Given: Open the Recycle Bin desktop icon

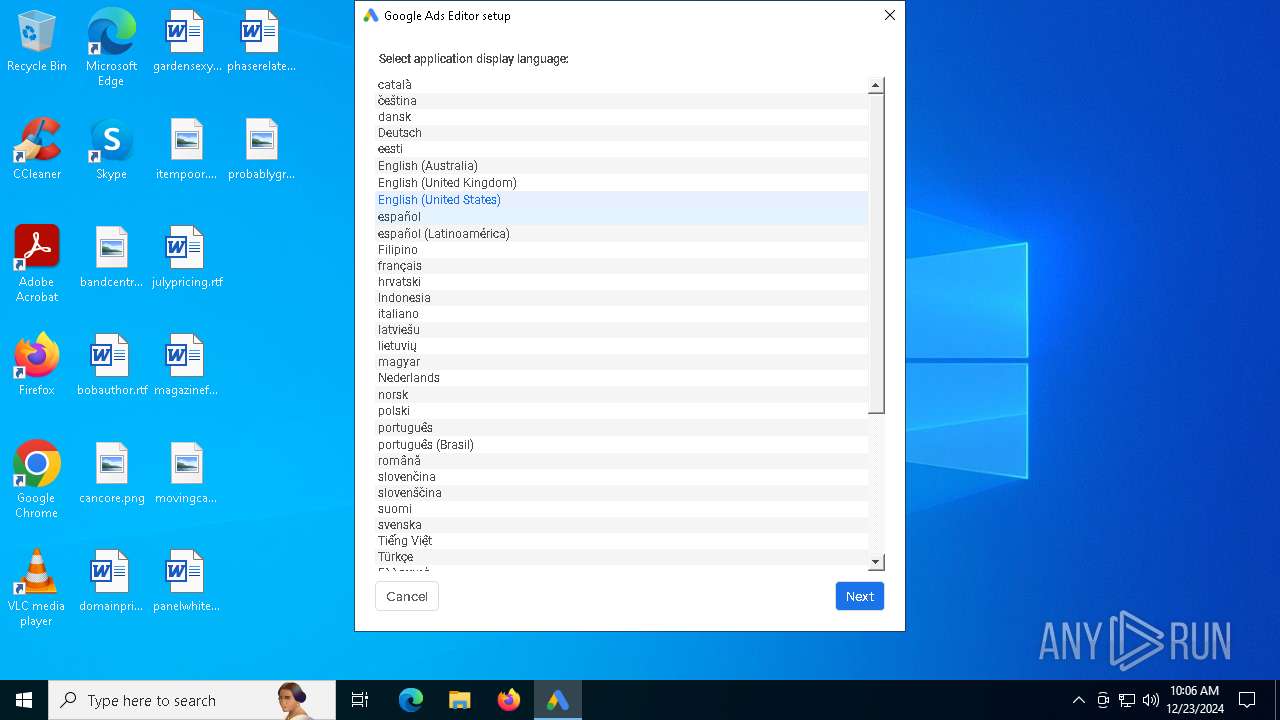Looking at the screenshot, I should tap(37, 42).
